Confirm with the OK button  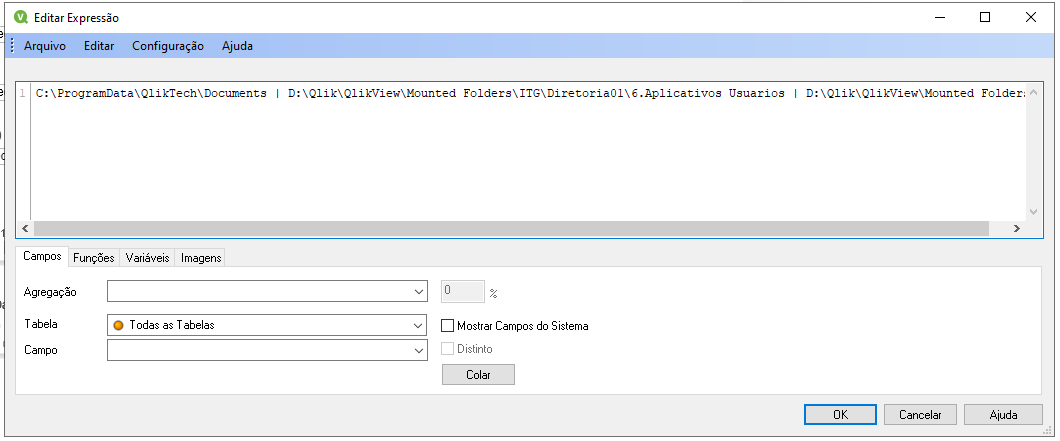click(x=840, y=415)
